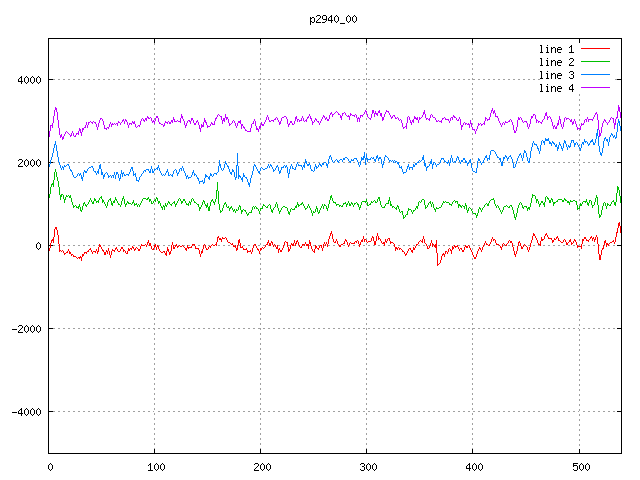This screenshot has width=640, height=480.
Task: Select the "line 3" legend label
Action: pyautogui.click(x=556, y=75)
